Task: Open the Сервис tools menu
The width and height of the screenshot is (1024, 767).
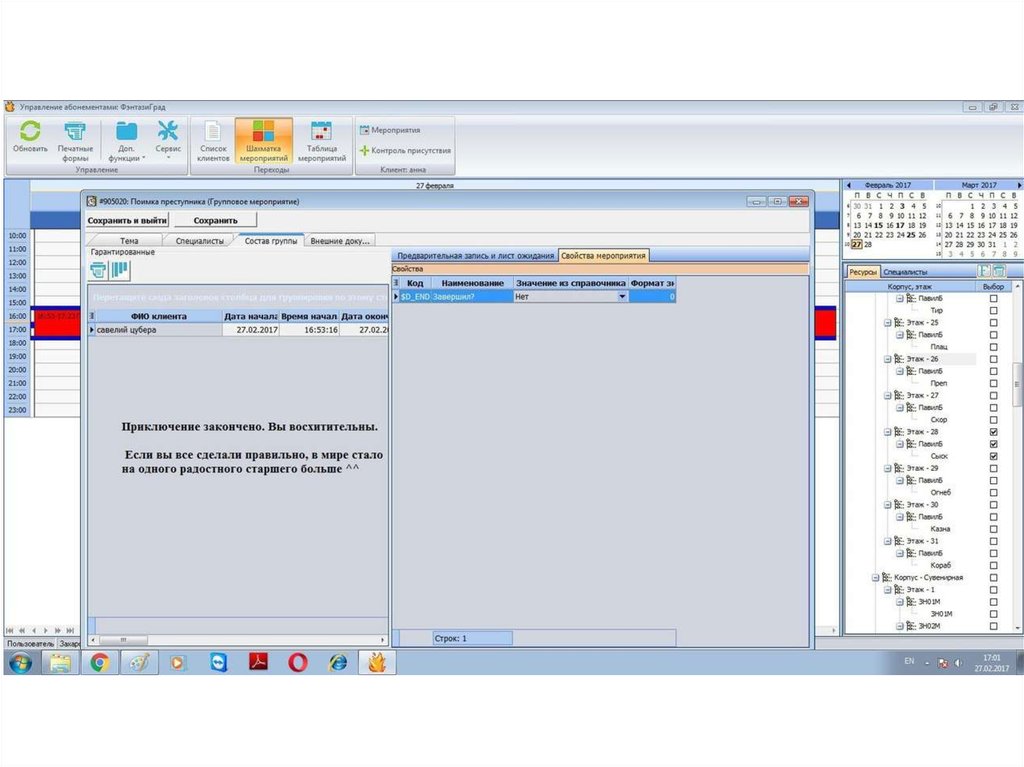Action: (168, 140)
